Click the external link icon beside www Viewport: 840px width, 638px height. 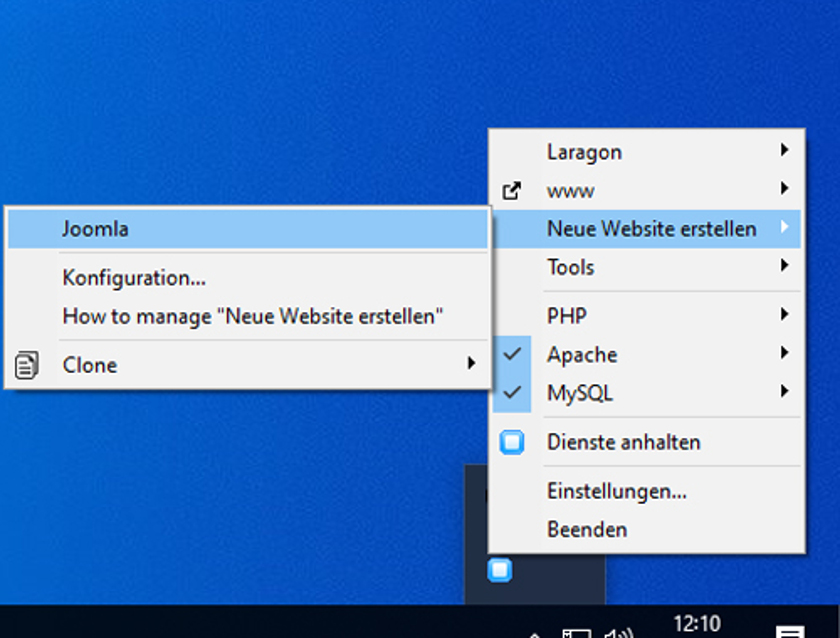click(512, 191)
